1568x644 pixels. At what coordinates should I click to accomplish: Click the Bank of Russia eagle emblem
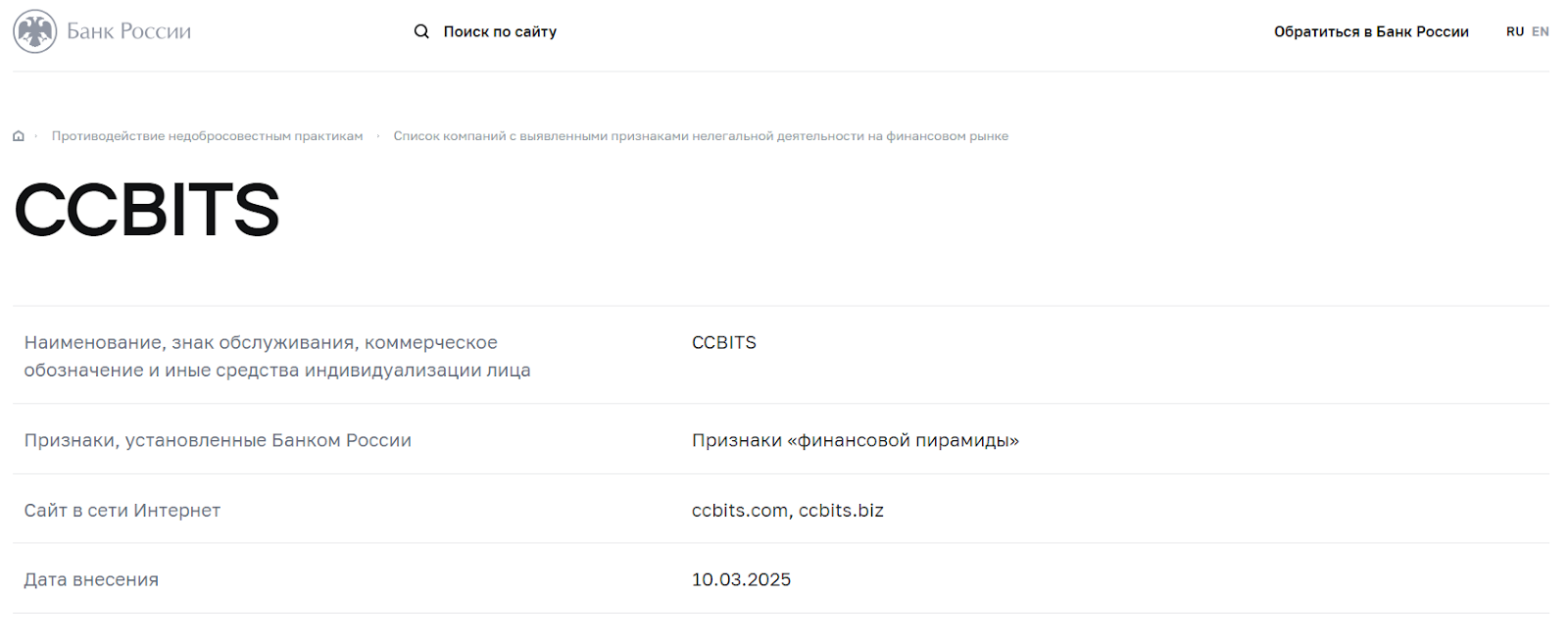(35, 31)
